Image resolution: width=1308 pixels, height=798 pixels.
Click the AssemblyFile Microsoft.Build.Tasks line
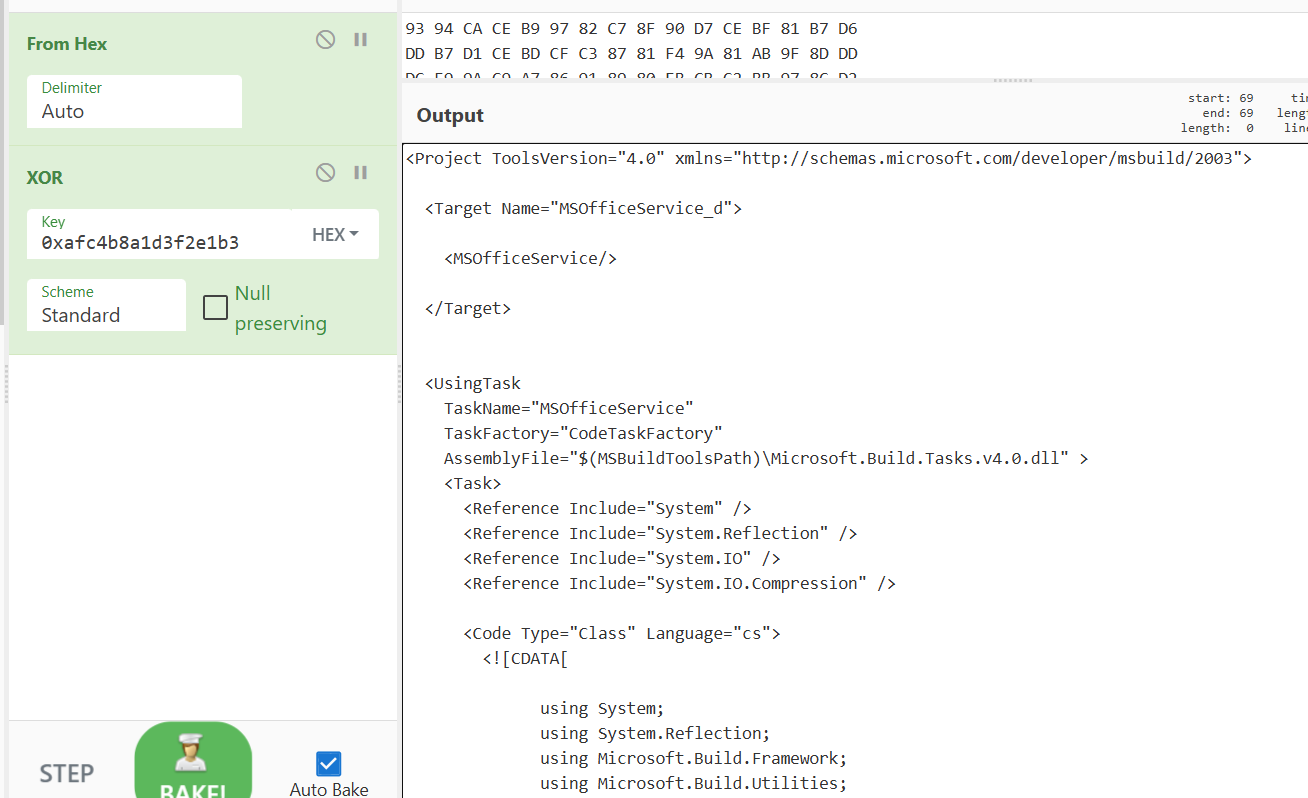(x=766, y=459)
